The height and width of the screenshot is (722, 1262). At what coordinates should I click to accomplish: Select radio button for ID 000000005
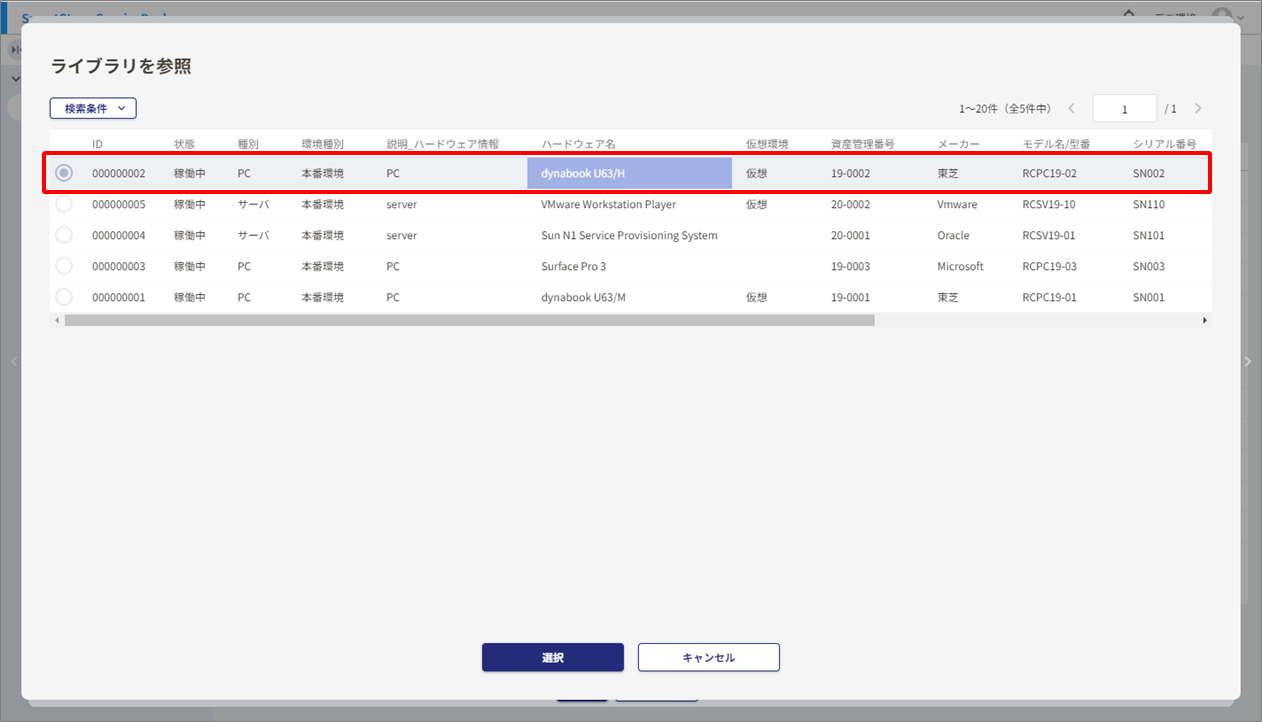pos(64,204)
